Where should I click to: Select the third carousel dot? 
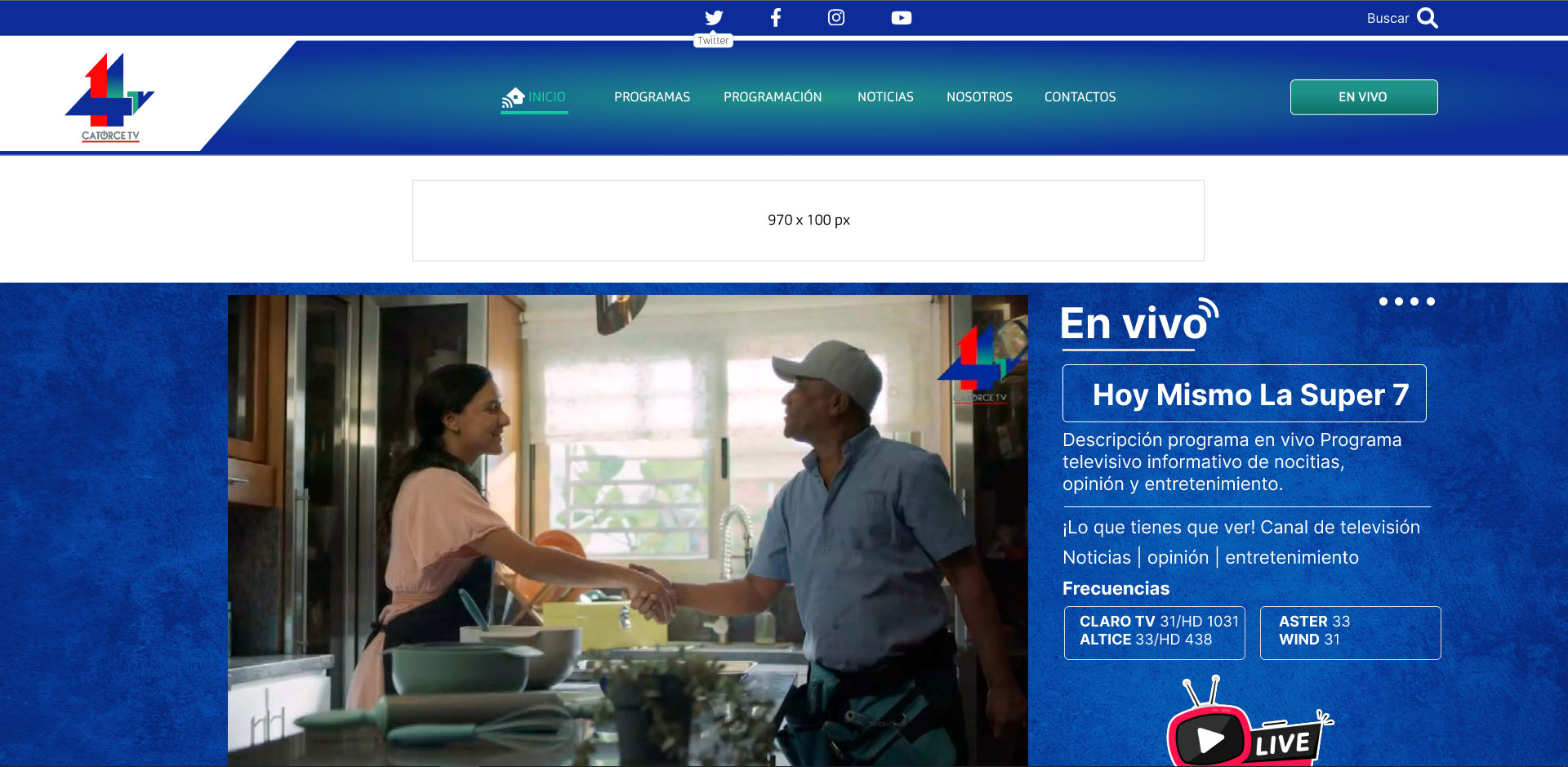(1414, 301)
